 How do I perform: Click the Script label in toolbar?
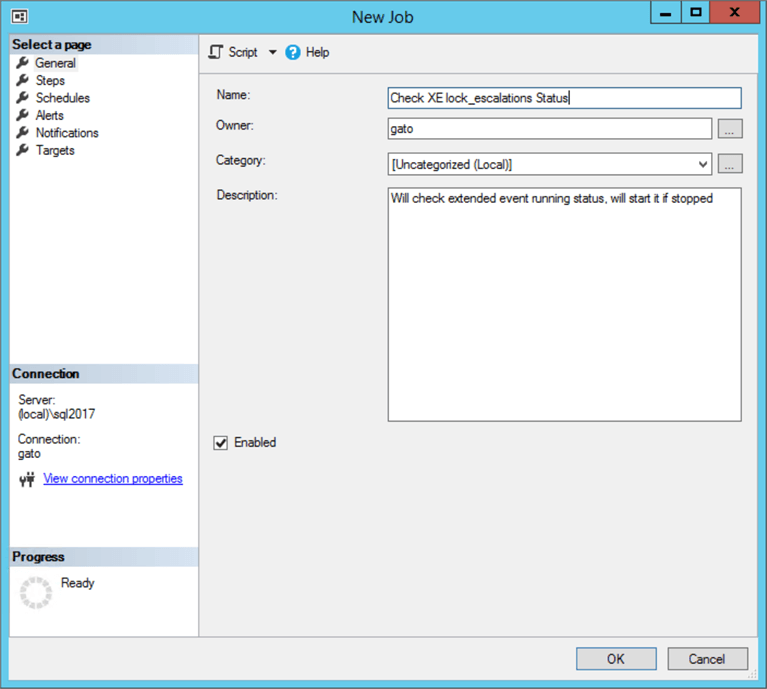[243, 52]
